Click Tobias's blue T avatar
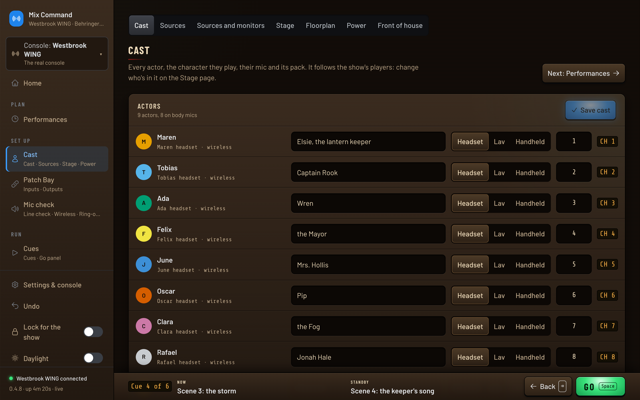This screenshot has width=640, height=400. (144, 172)
